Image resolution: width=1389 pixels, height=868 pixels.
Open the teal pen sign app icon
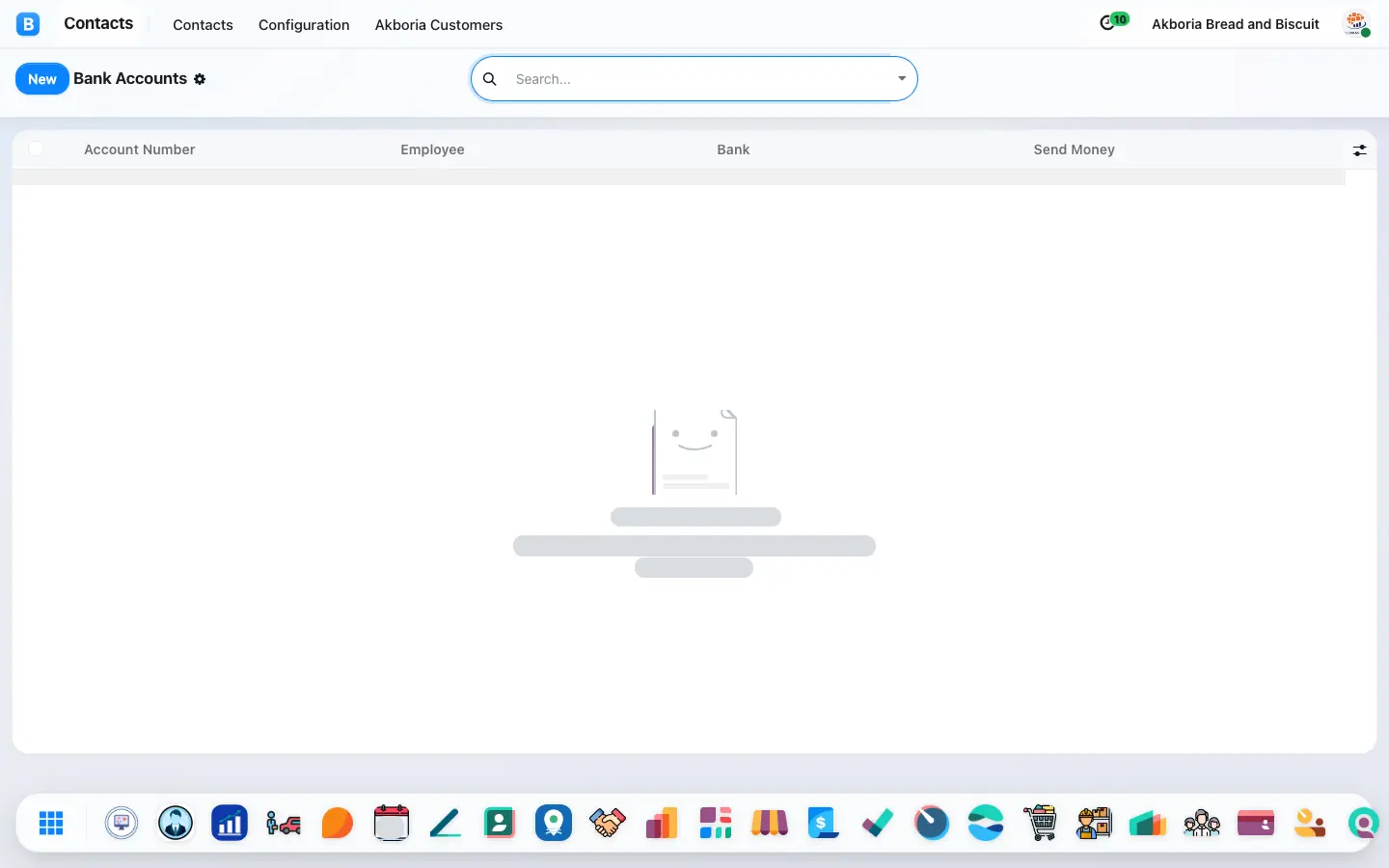[446, 823]
